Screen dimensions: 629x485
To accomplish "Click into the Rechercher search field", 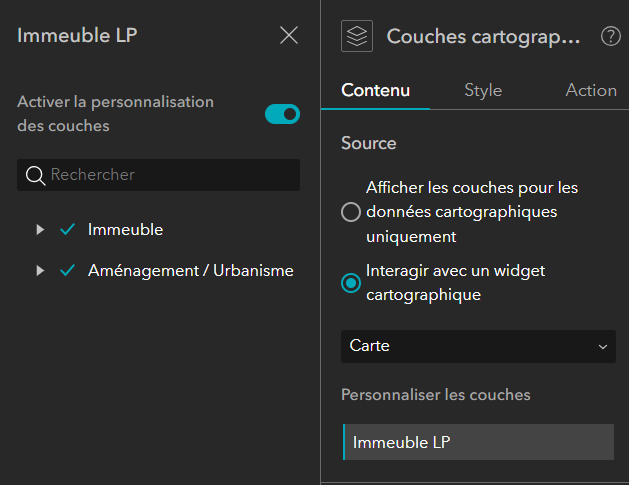I will coord(170,175).
